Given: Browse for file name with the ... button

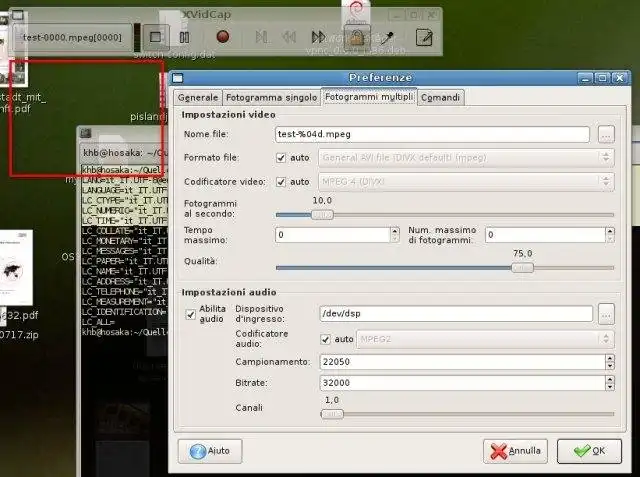Looking at the screenshot, I should point(606,134).
